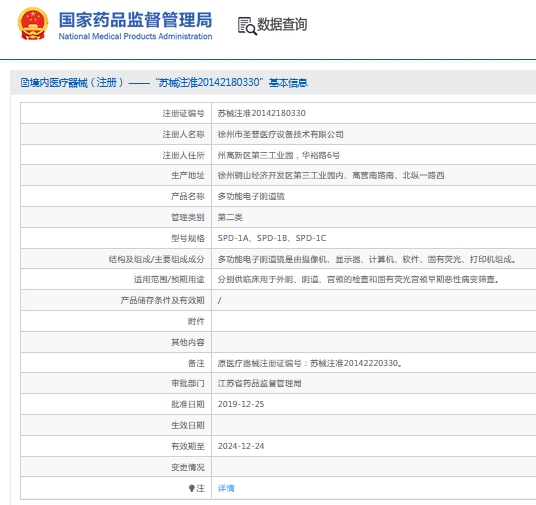Image resolution: width=536 pixels, height=505 pixels.
Task: Click the 生效日期 row label
Action: [188, 425]
